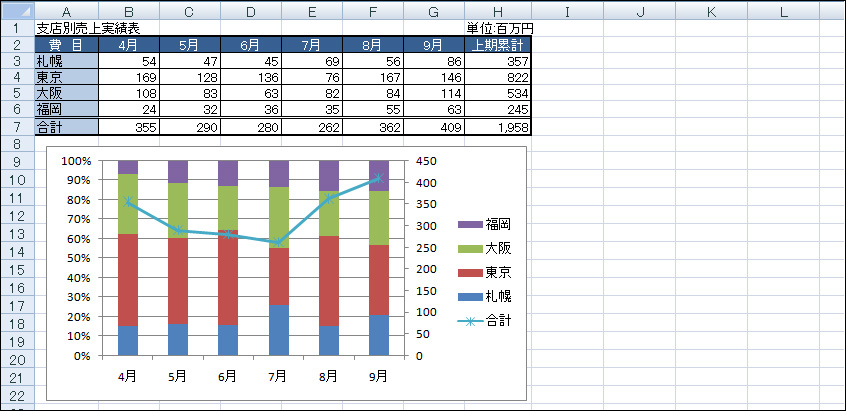The image size is (846, 411).
Task: Select the 合計 line marker in legend
Action: click(x=468, y=321)
